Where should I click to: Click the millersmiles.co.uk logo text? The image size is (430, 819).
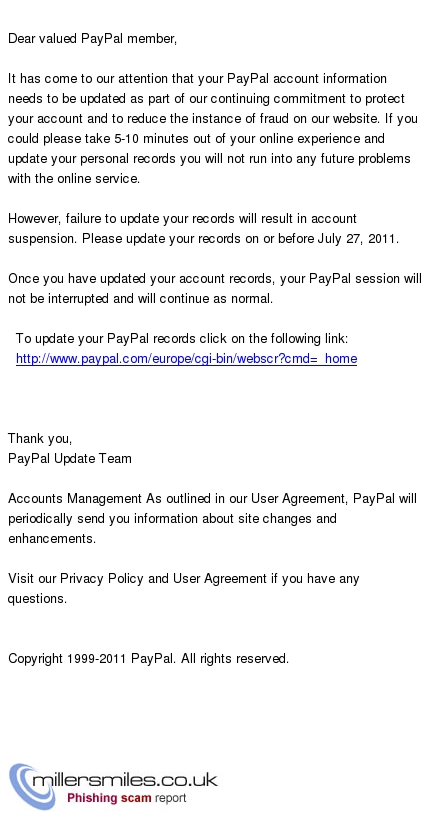(x=125, y=780)
